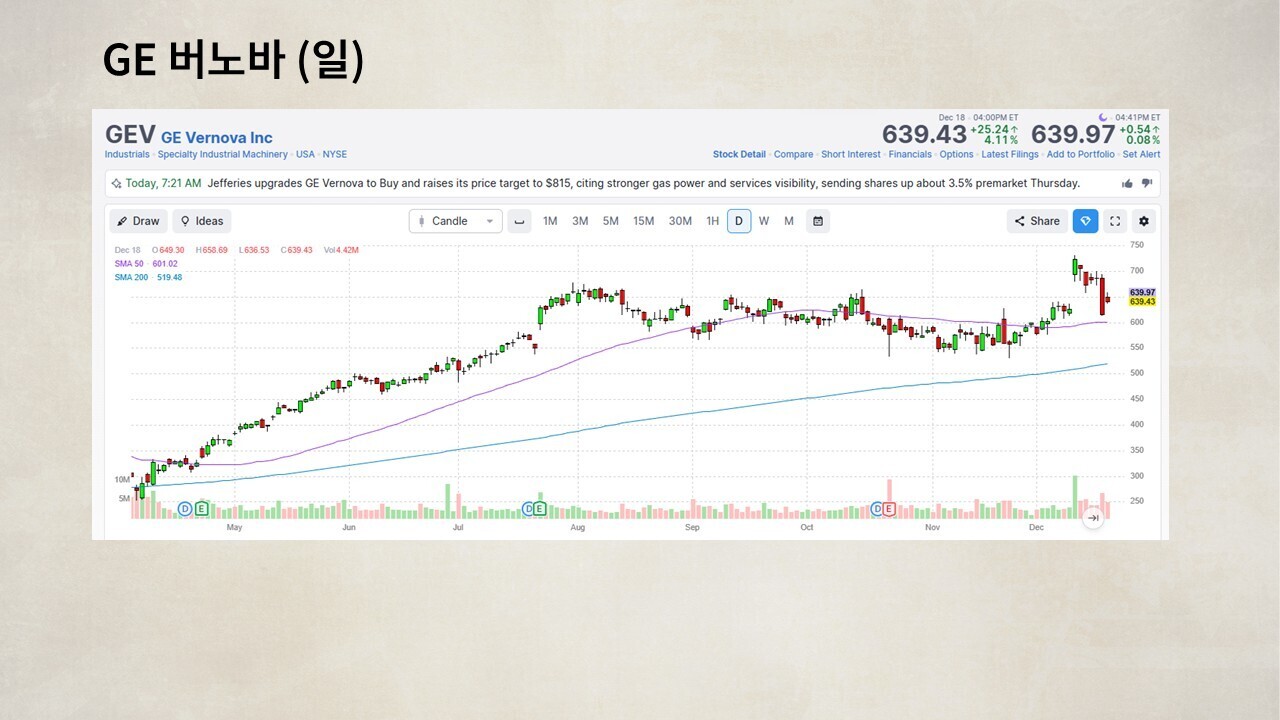Click the red earnings E marker in October
This screenshot has width=1280, height=720.
pyautogui.click(x=888, y=509)
